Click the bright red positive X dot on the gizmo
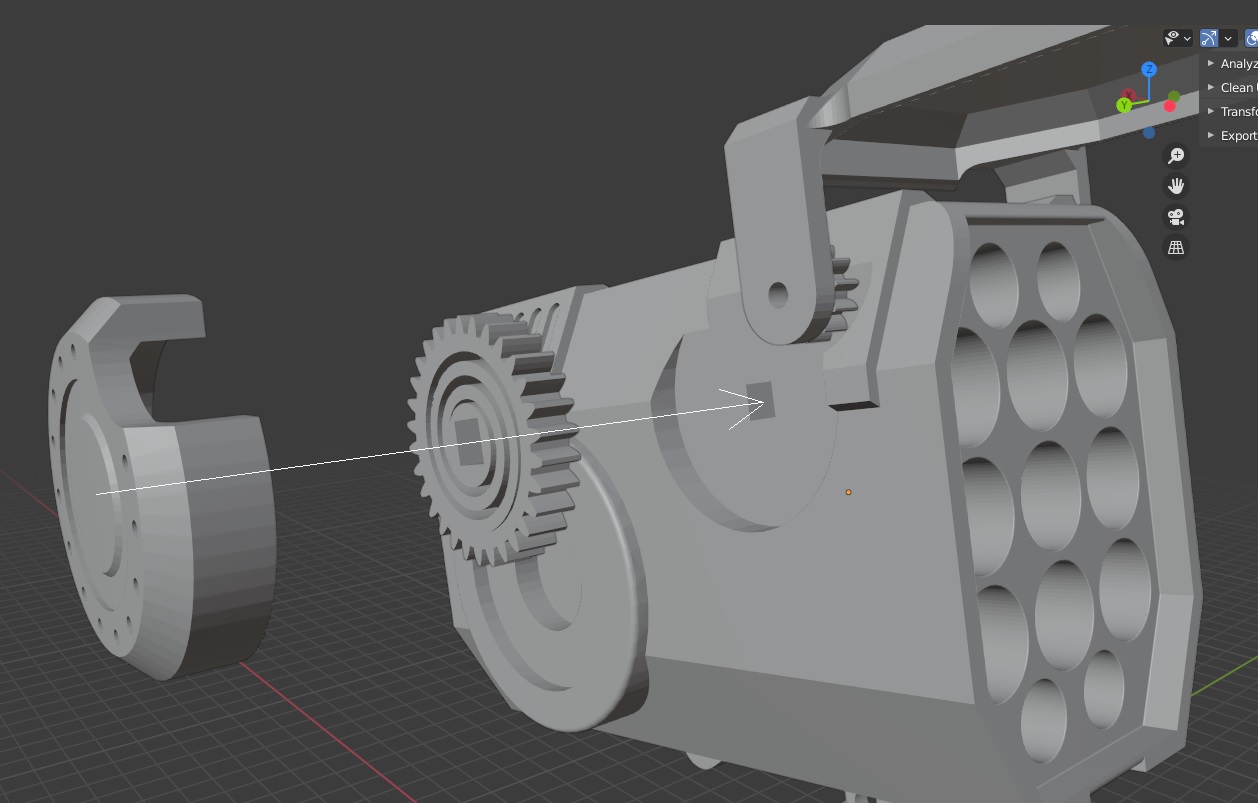Screen dimensions: 1258x803 tap(1170, 107)
